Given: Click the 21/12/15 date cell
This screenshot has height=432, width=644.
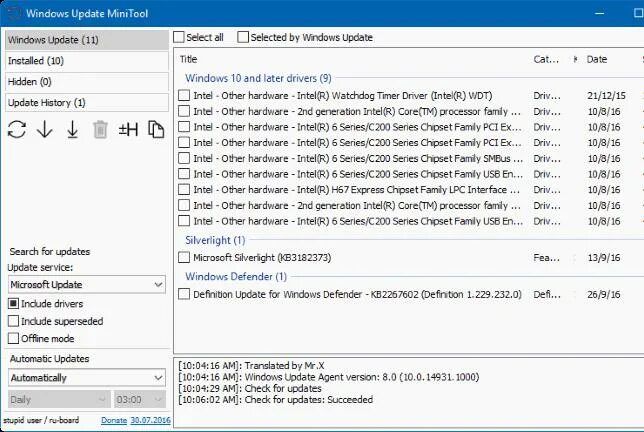Looking at the screenshot, I should pyautogui.click(x=606, y=96).
